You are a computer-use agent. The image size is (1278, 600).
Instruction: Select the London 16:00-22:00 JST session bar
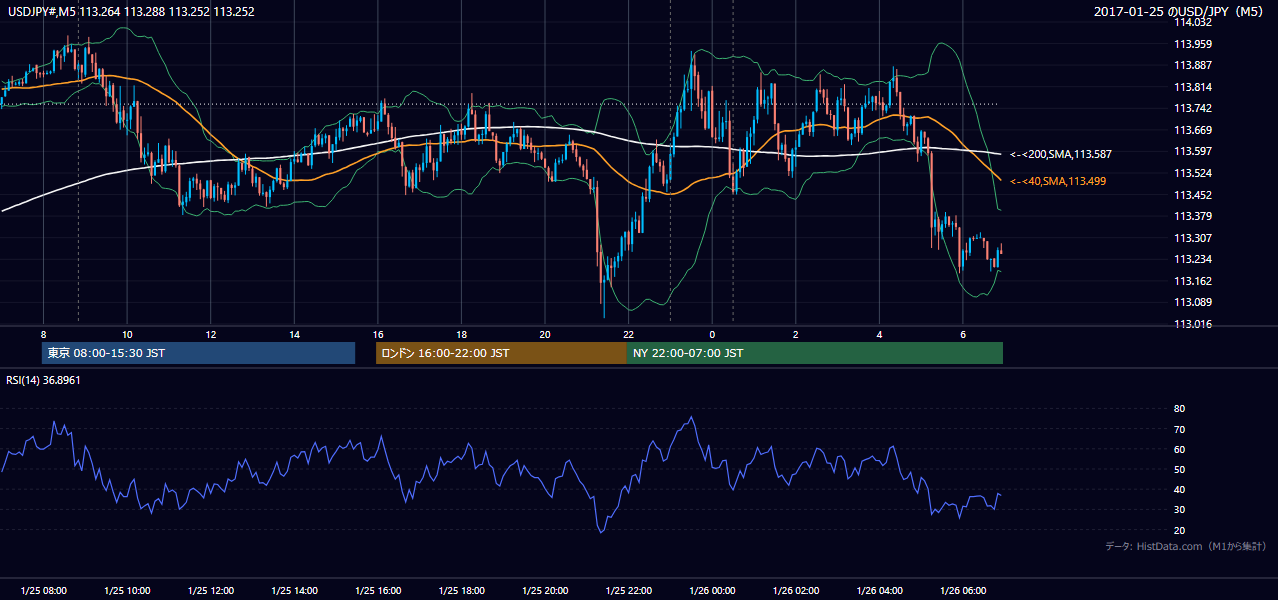pyautogui.click(x=501, y=353)
